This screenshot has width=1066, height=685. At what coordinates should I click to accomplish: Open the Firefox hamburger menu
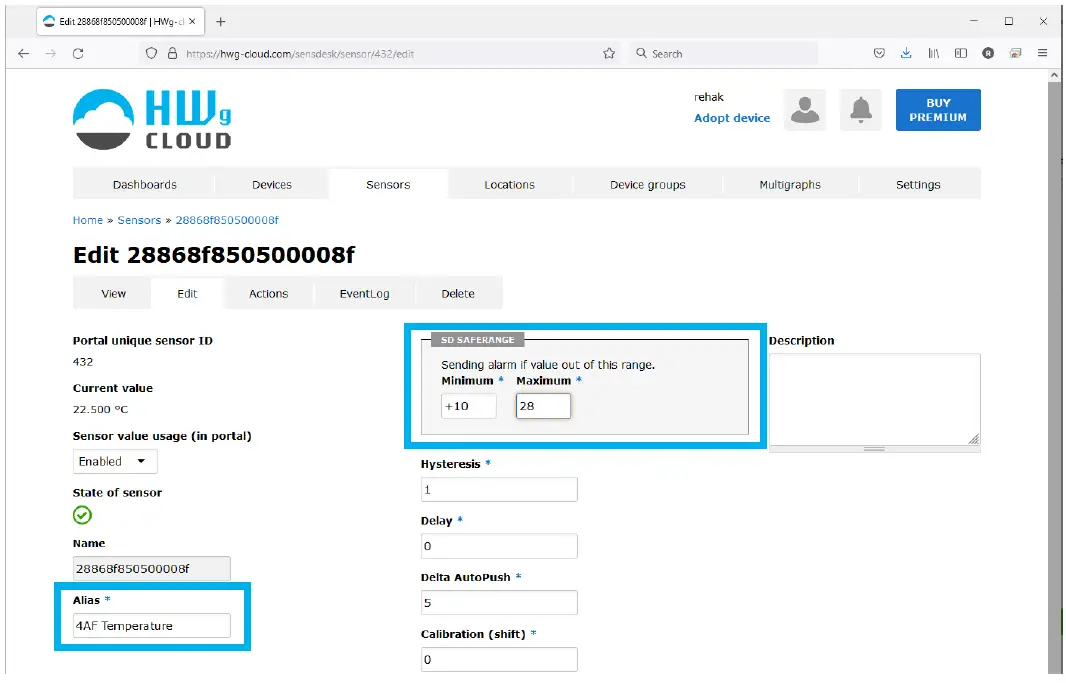[x=1042, y=53]
